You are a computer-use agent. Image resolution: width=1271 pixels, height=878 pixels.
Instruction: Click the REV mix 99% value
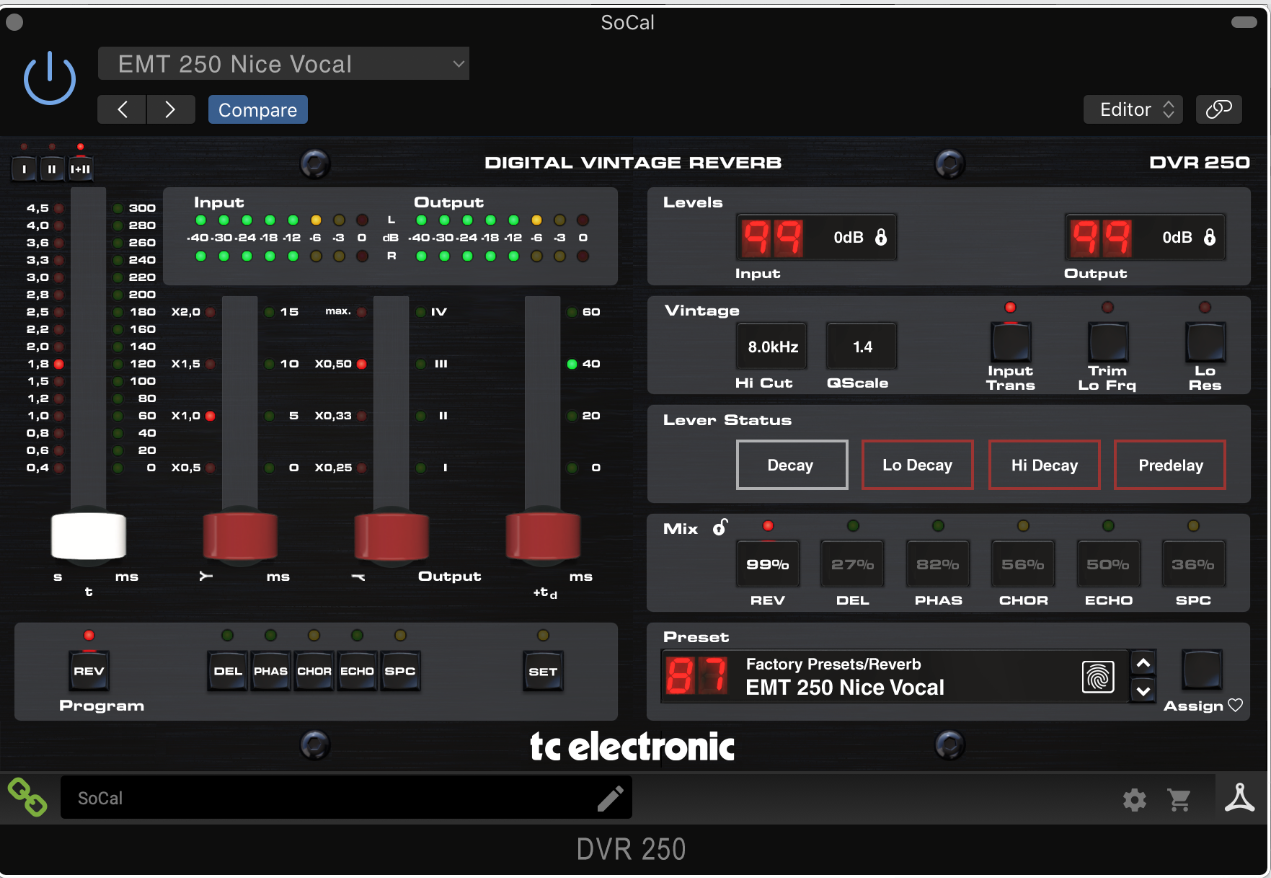[767, 565]
